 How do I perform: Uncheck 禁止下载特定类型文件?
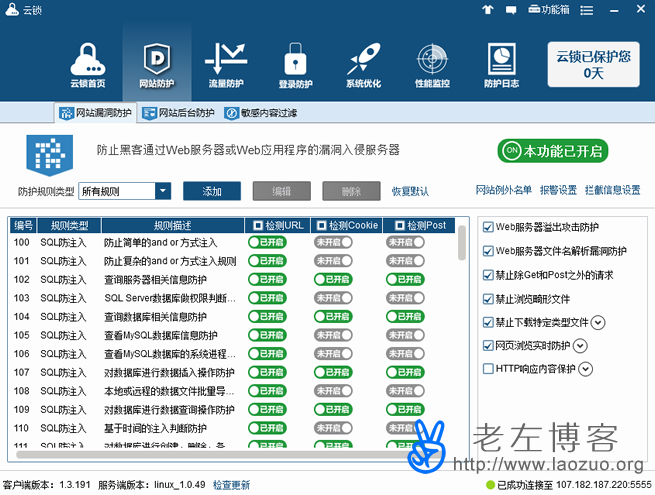click(x=488, y=322)
